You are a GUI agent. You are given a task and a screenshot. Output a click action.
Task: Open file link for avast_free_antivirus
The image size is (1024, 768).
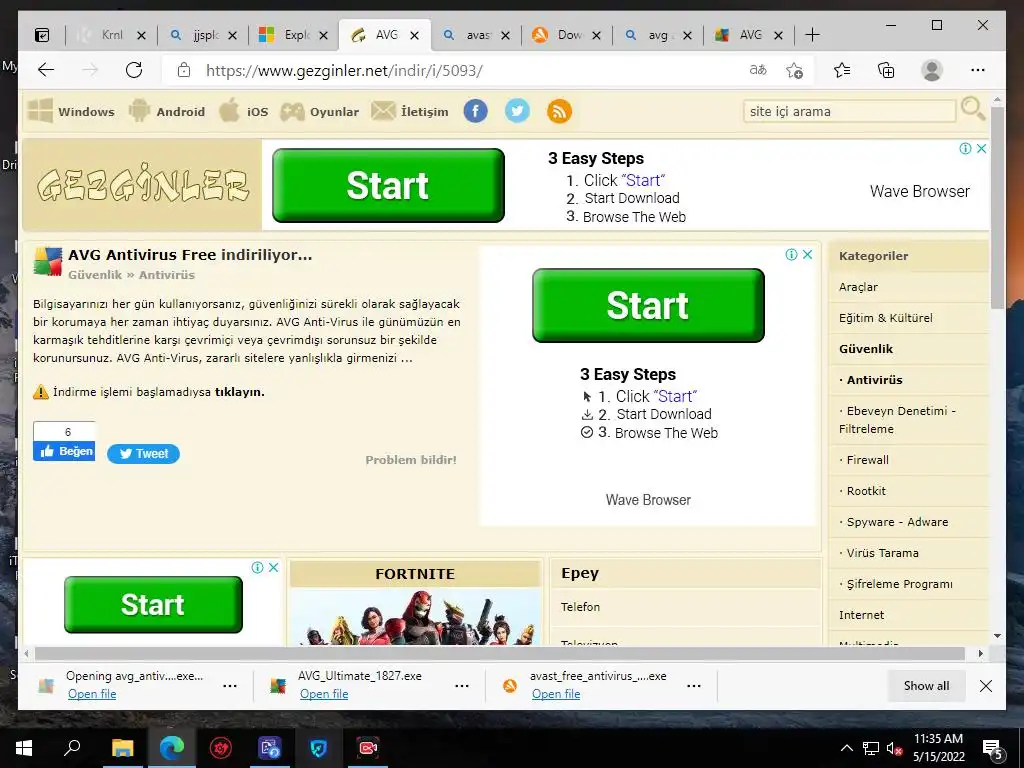(x=556, y=694)
